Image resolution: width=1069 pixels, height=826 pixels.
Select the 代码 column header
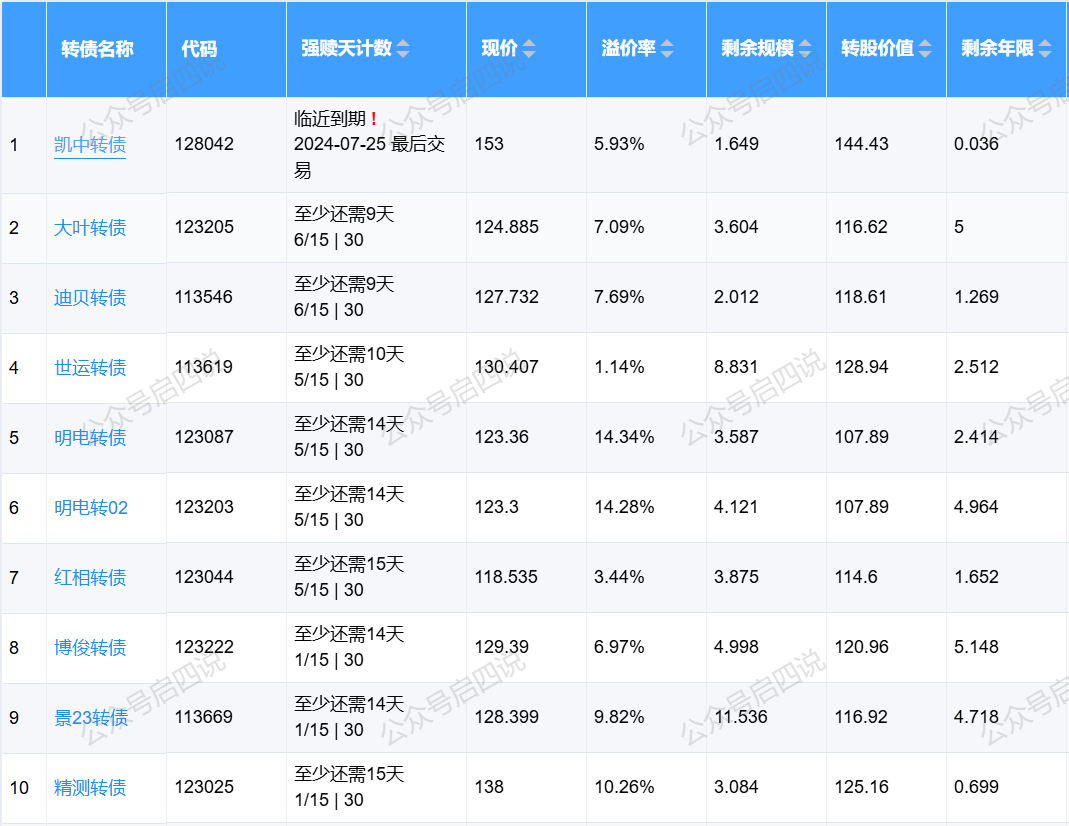point(199,49)
